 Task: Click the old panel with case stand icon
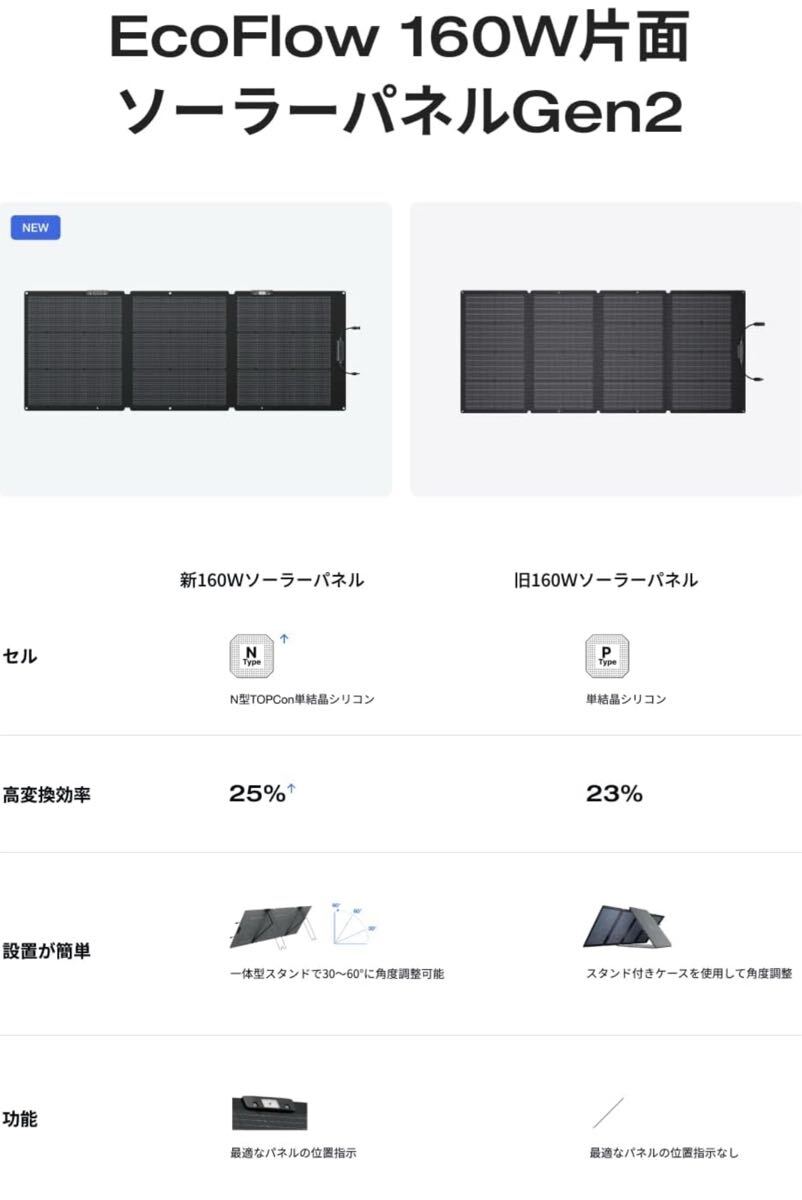coord(631,926)
